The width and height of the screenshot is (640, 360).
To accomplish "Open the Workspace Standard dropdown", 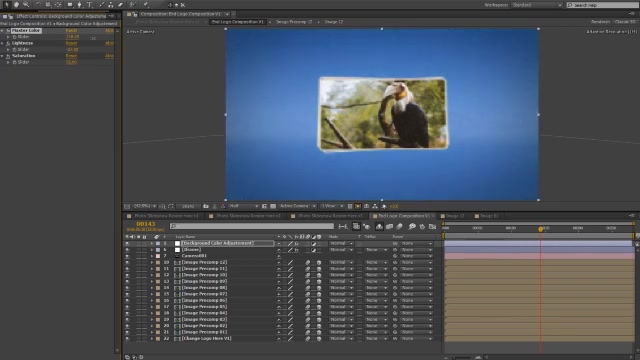I will [537, 5].
